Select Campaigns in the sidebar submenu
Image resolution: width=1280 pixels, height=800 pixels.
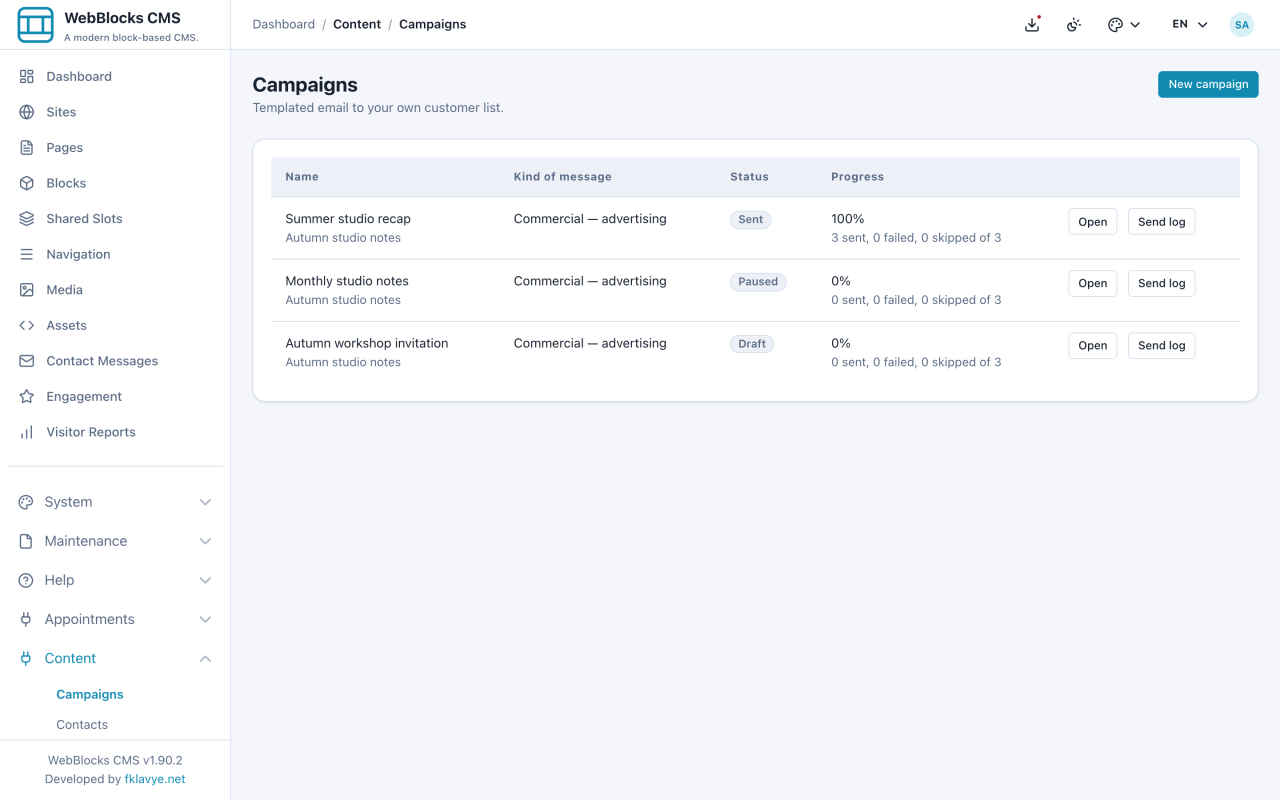pos(90,694)
